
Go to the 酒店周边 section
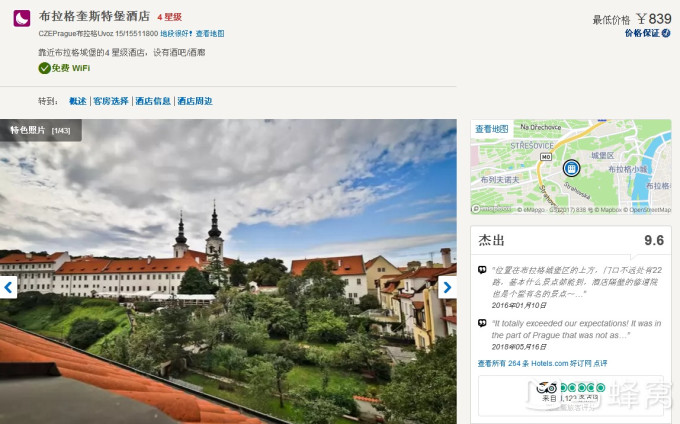click(x=195, y=101)
